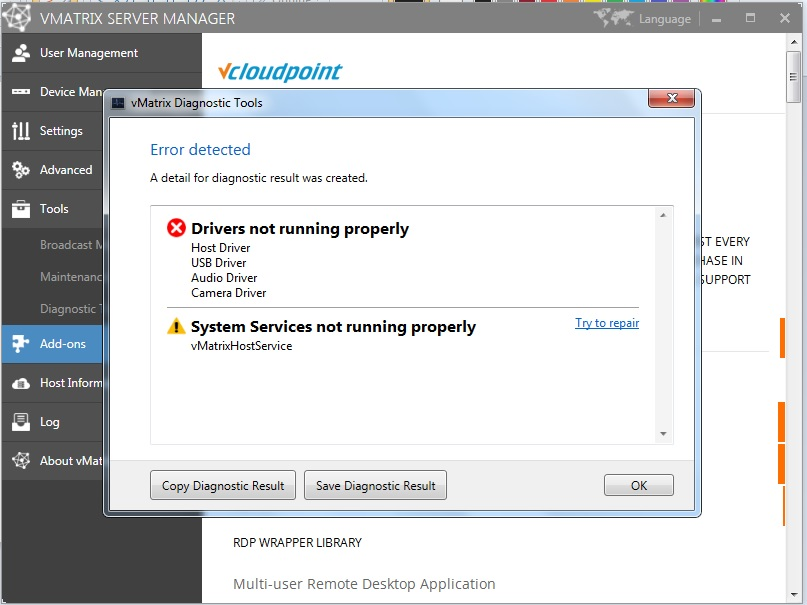The height and width of the screenshot is (605, 807).
Task: Open the Settings sliders icon
Action: click(x=21, y=131)
